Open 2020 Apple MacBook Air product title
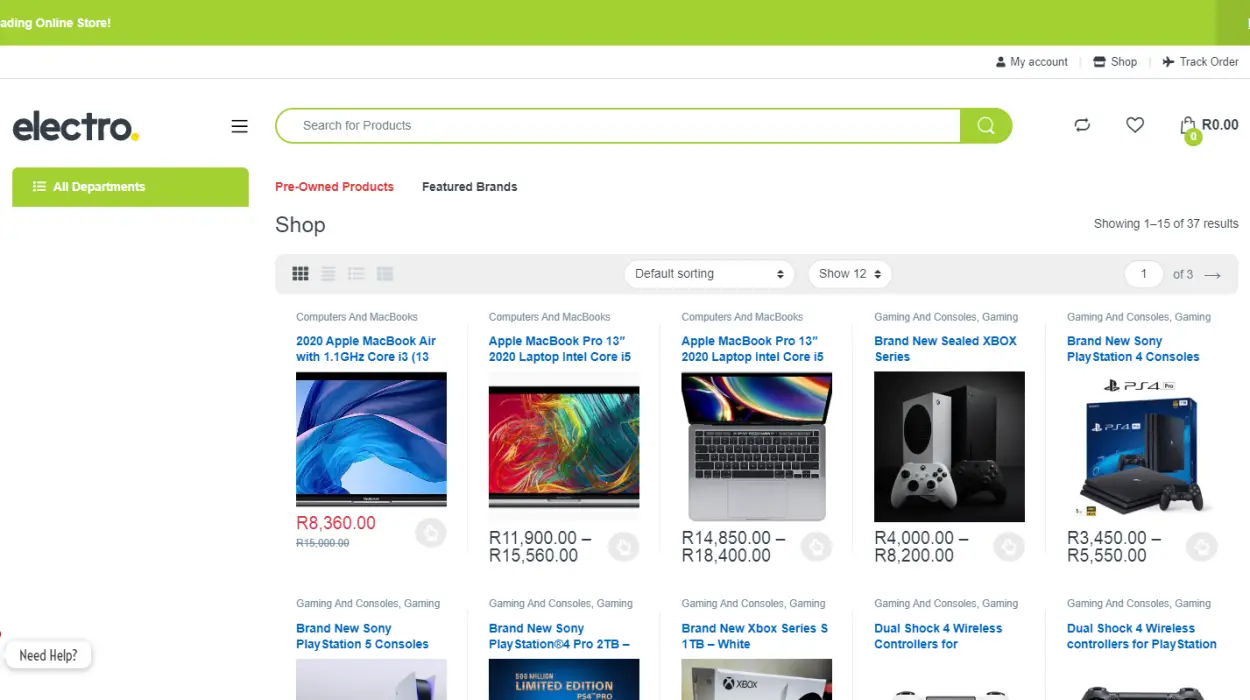1250x700 pixels. (366, 349)
